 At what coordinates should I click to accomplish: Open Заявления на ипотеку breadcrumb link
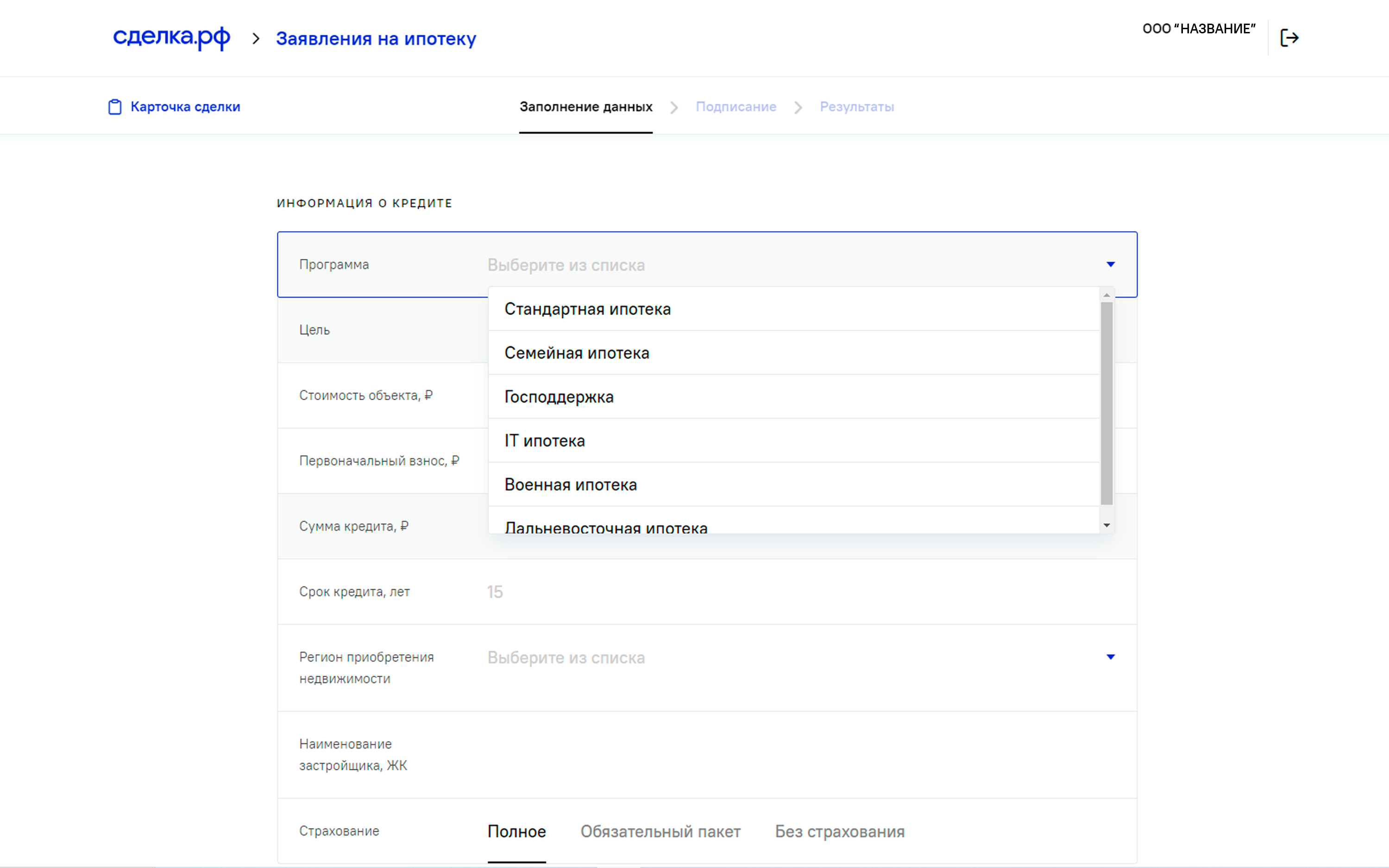[x=376, y=38]
